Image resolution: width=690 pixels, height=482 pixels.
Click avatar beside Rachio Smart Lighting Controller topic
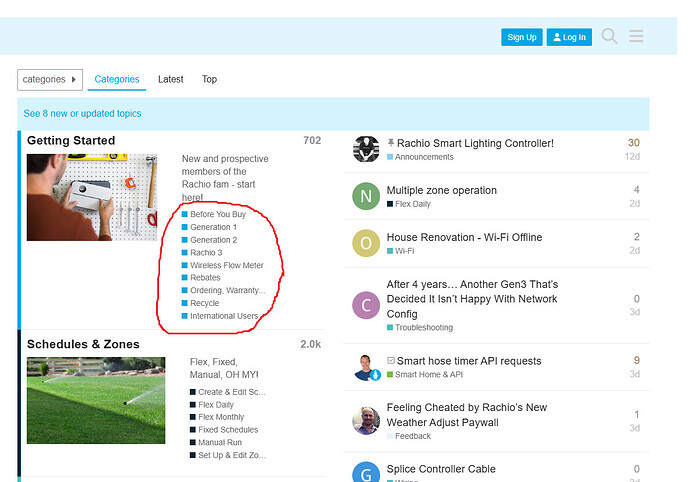[x=366, y=149]
